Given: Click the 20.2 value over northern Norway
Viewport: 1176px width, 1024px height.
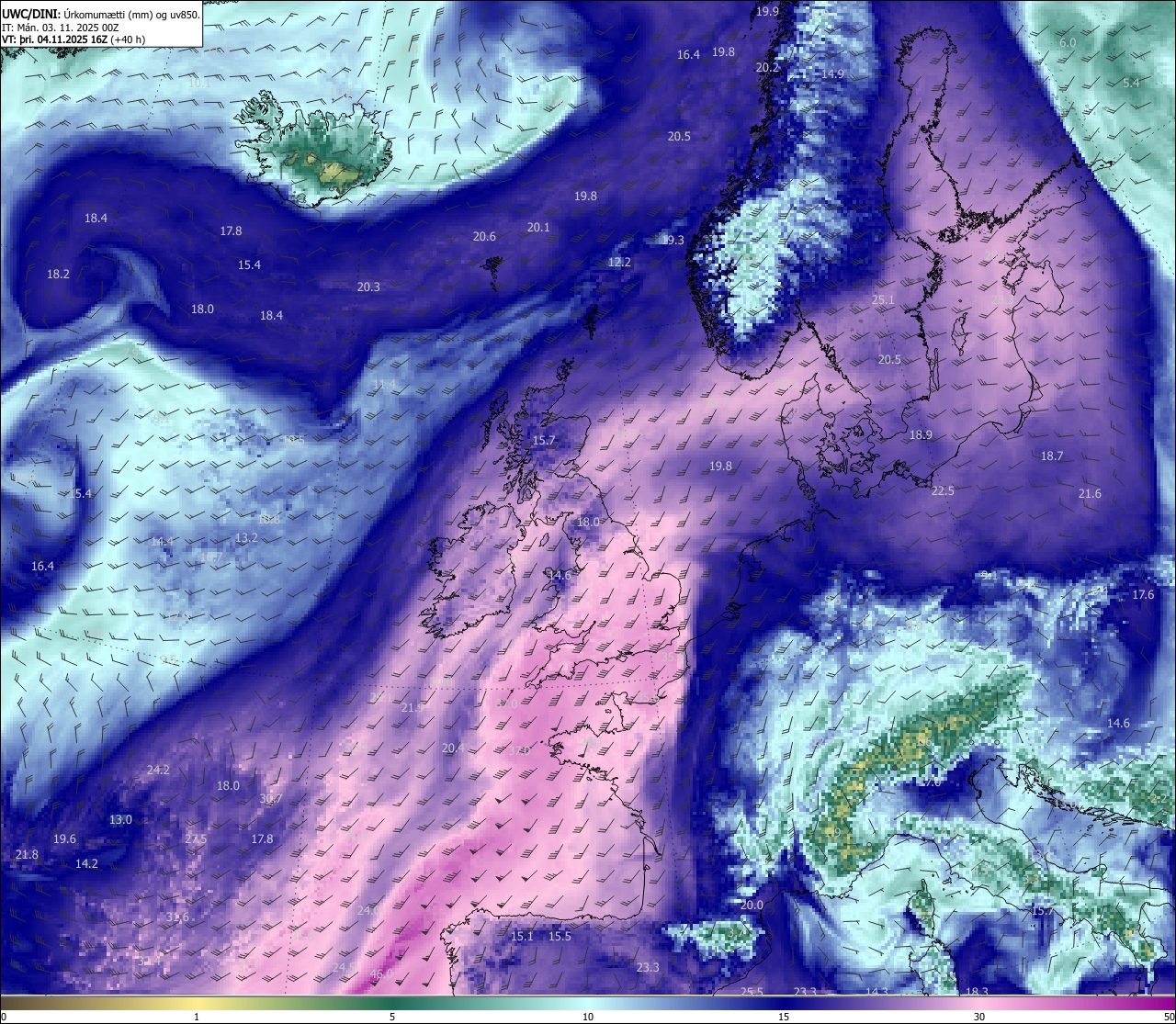Looking at the screenshot, I should [x=767, y=67].
